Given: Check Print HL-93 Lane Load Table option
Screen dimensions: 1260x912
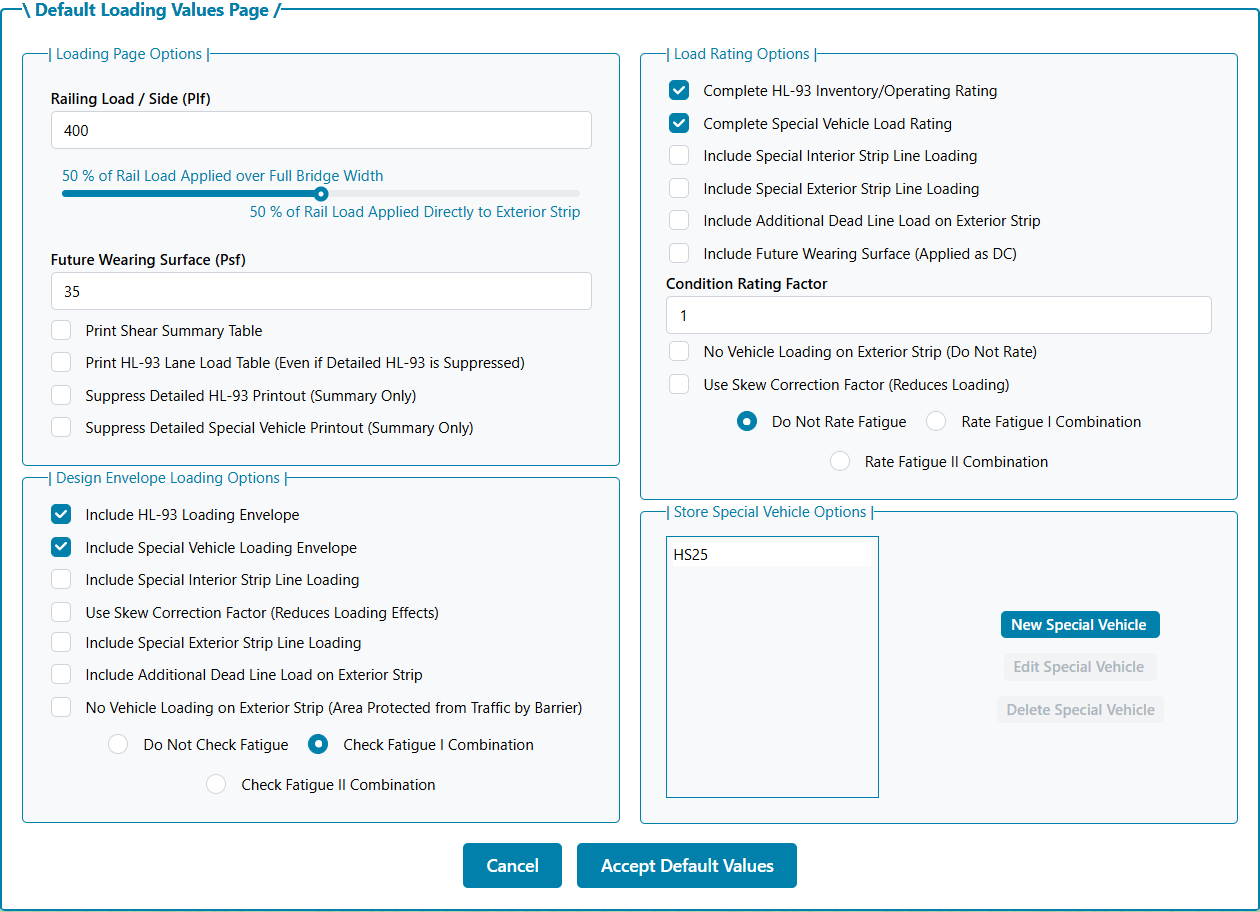Looking at the screenshot, I should point(62,363).
